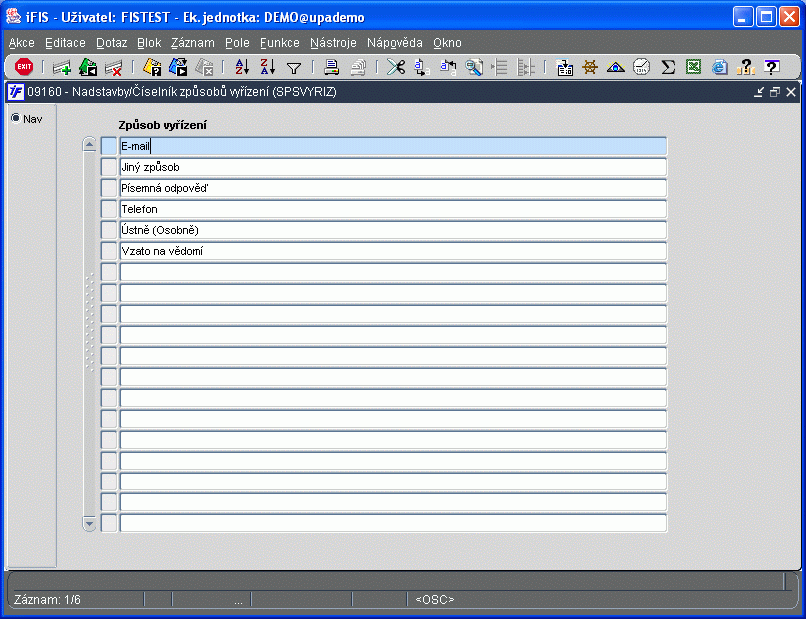The width and height of the screenshot is (806, 619).
Task: Close the inner 09160 form window
Action: 791,92
